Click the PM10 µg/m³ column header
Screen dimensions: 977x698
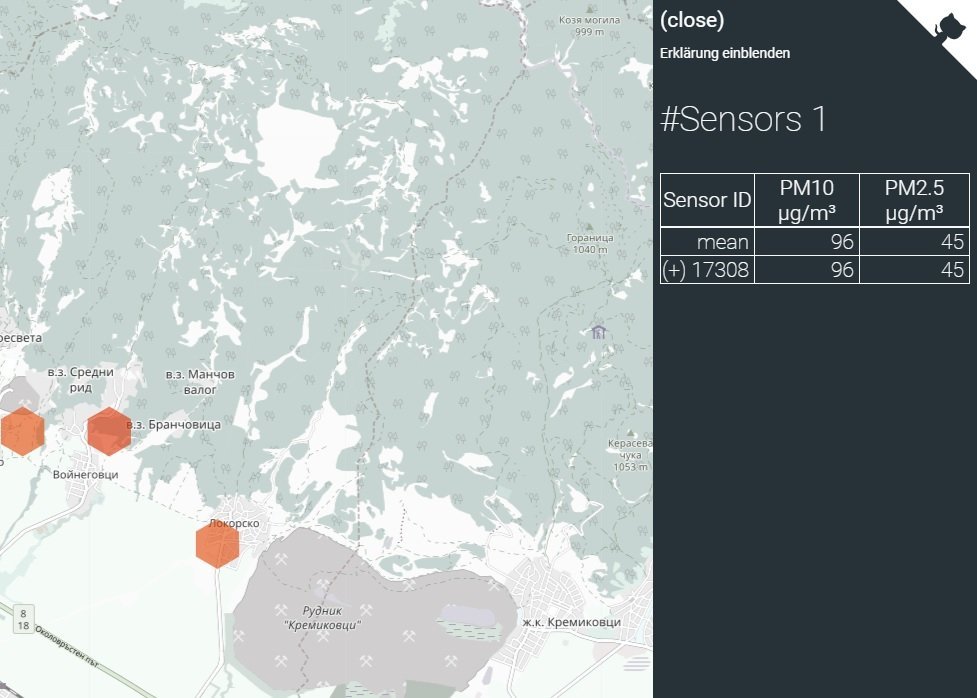pos(806,200)
